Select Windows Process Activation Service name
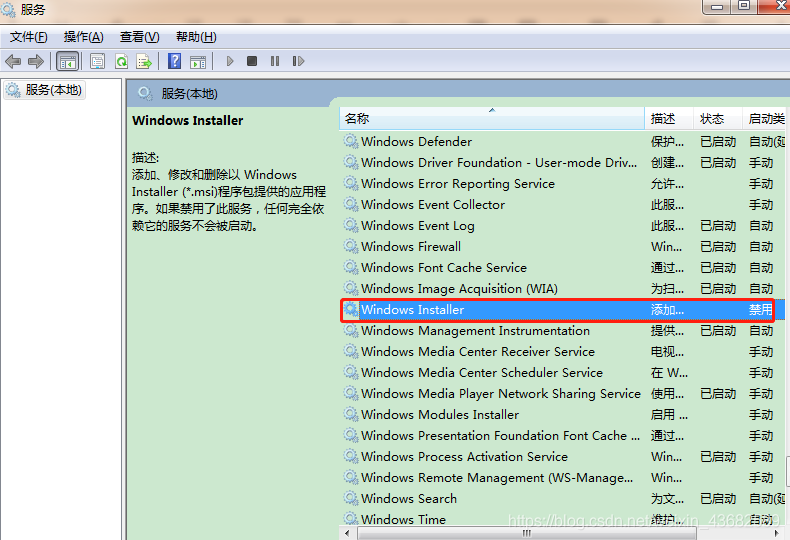The image size is (790, 540). (x=464, y=456)
